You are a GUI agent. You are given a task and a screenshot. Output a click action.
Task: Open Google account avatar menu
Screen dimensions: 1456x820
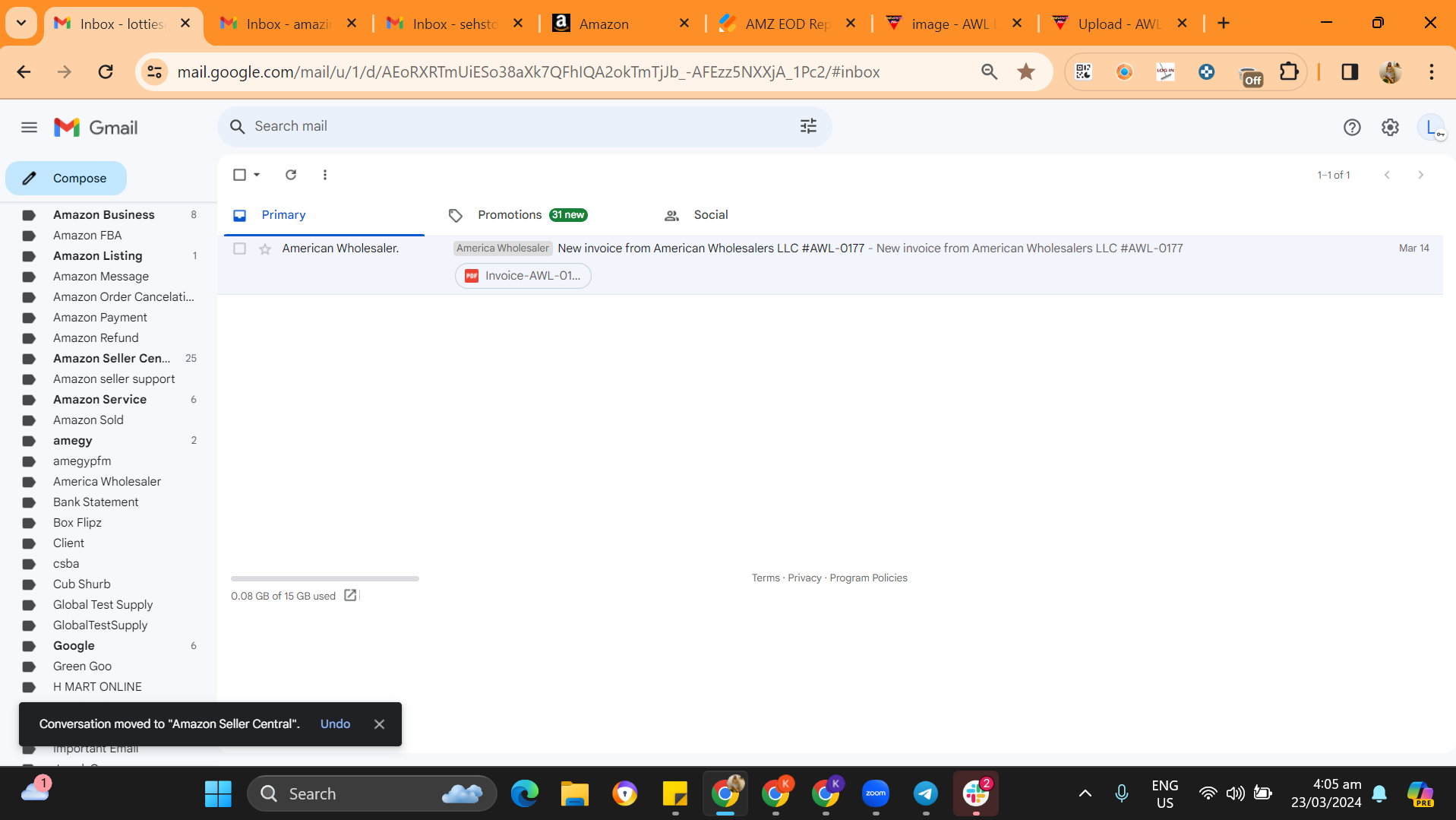coord(1431,128)
